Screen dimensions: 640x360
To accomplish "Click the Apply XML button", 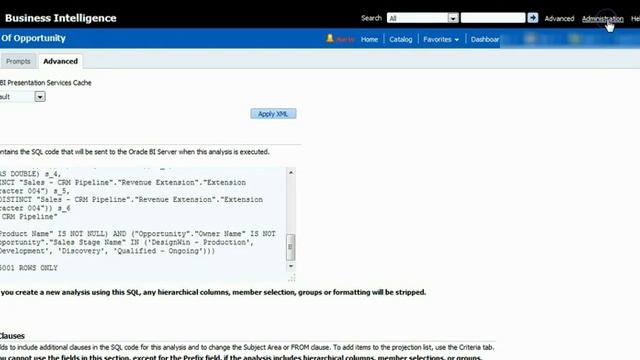I will [x=273, y=114].
